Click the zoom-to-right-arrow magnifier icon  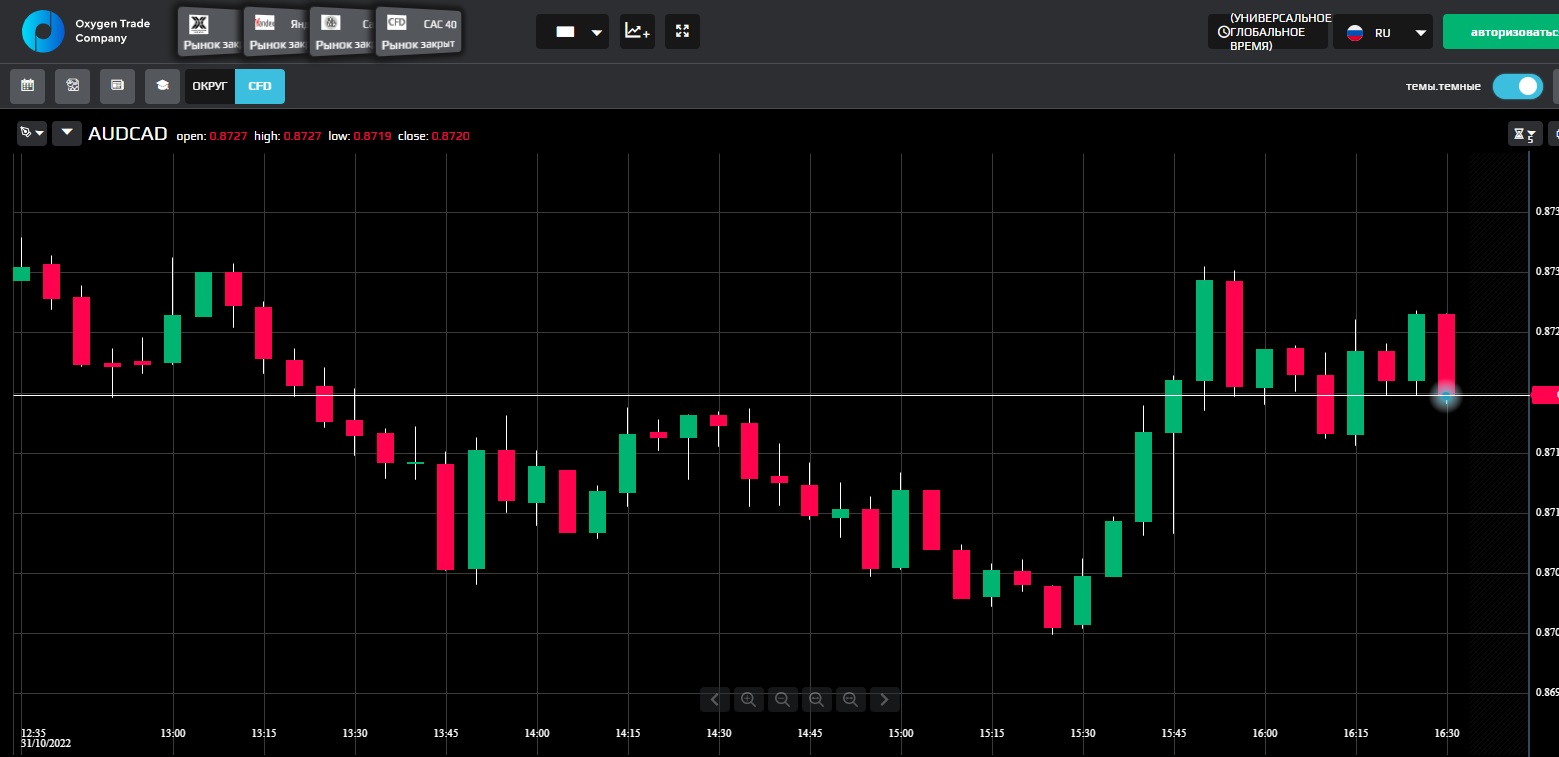point(850,699)
